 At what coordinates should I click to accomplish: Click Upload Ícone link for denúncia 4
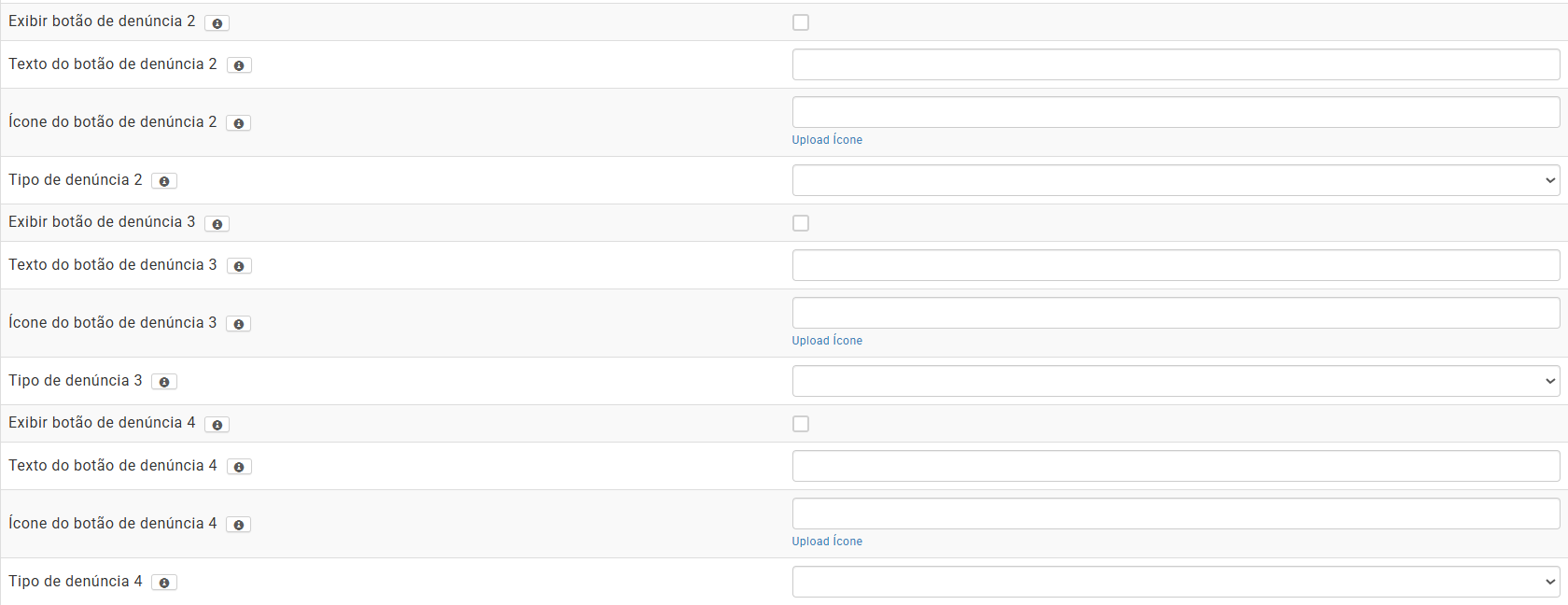point(827,542)
